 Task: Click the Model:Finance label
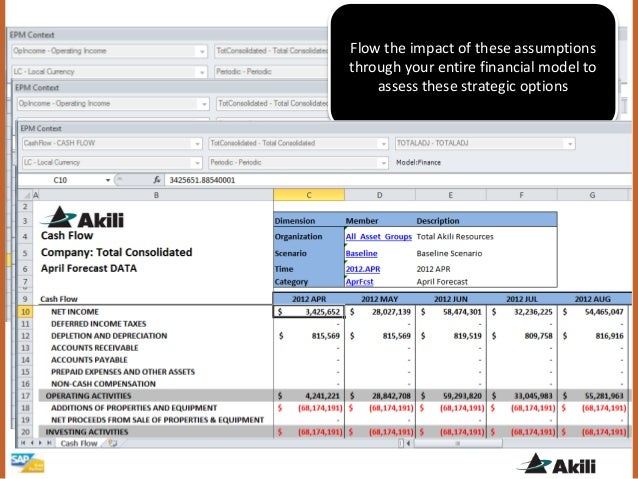[x=418, y=162]
